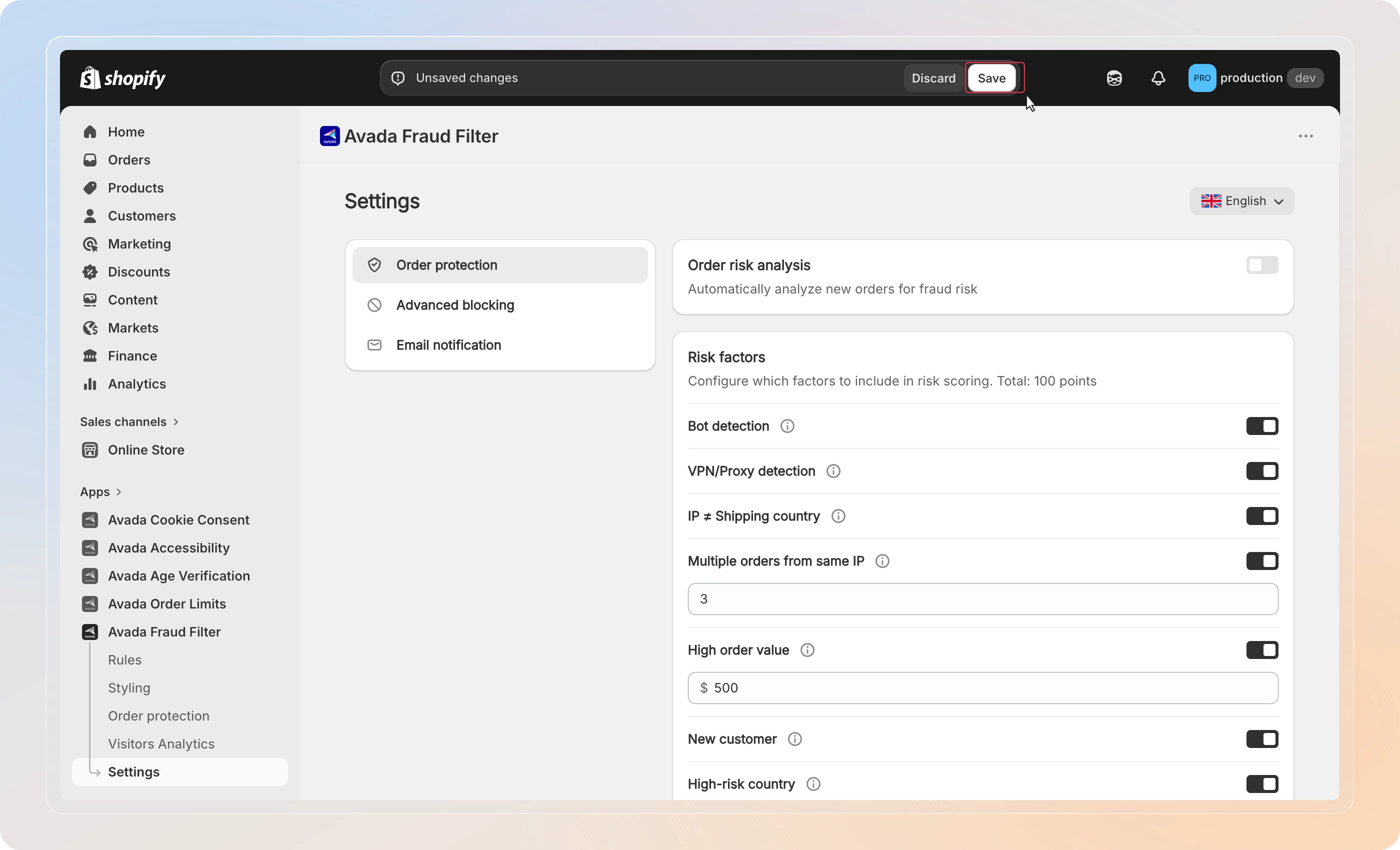Viewport: 1400px width, 850px height.
Task: Toggle the High-risk country switch
Action: pos(1262,784)
